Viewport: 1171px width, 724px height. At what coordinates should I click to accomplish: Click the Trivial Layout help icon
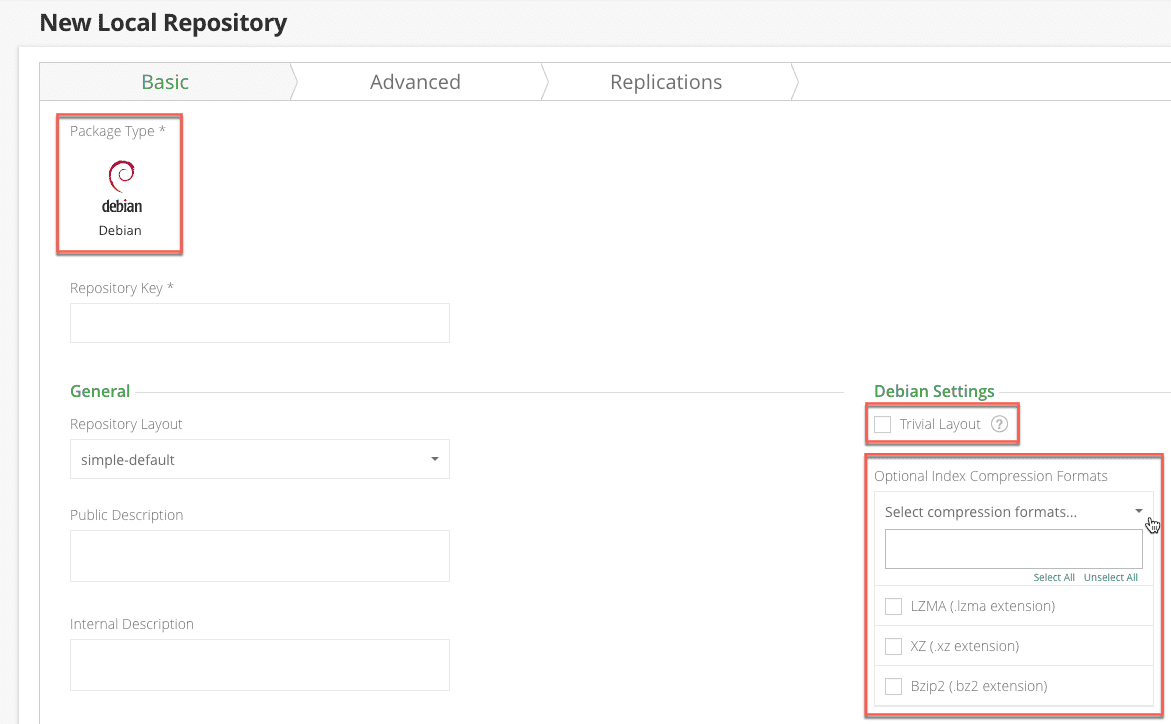[999, 424]
